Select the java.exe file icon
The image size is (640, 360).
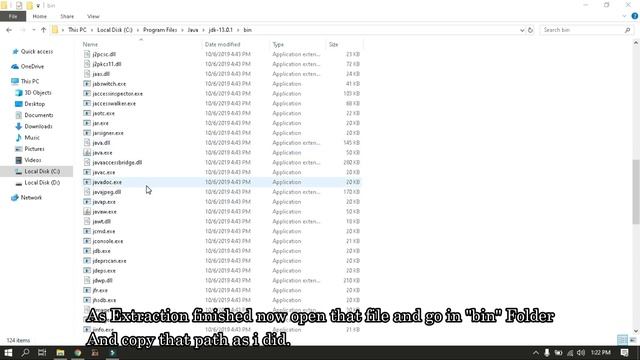tap(87, 152)
